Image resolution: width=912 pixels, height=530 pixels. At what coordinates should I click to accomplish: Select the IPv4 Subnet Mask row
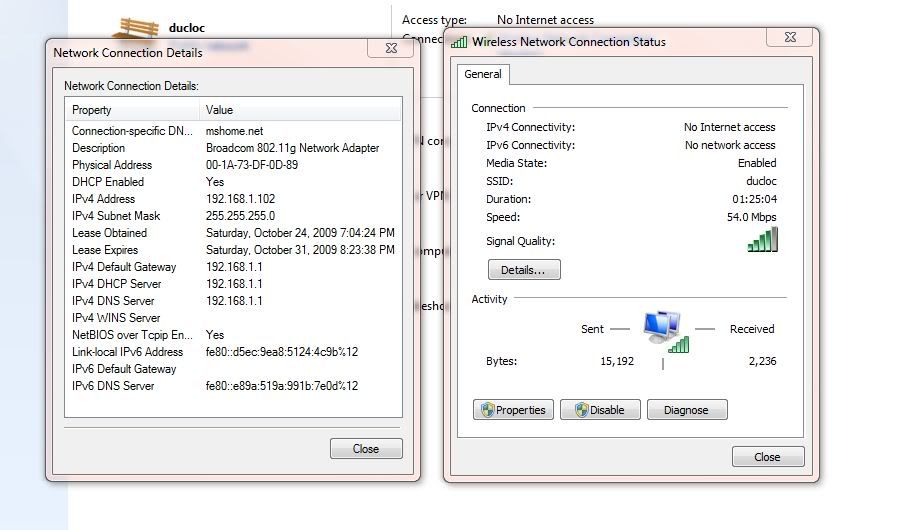[233, 216]
